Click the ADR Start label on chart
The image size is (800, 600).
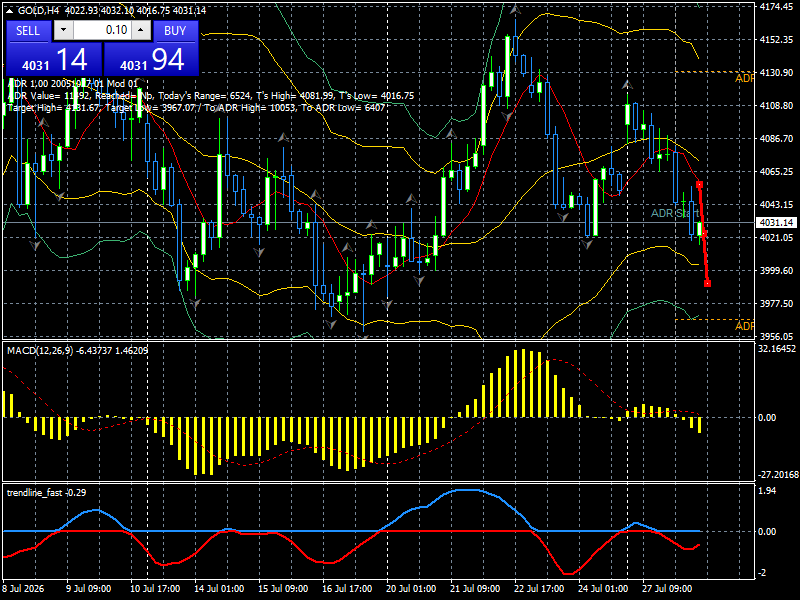click(674, 213)
